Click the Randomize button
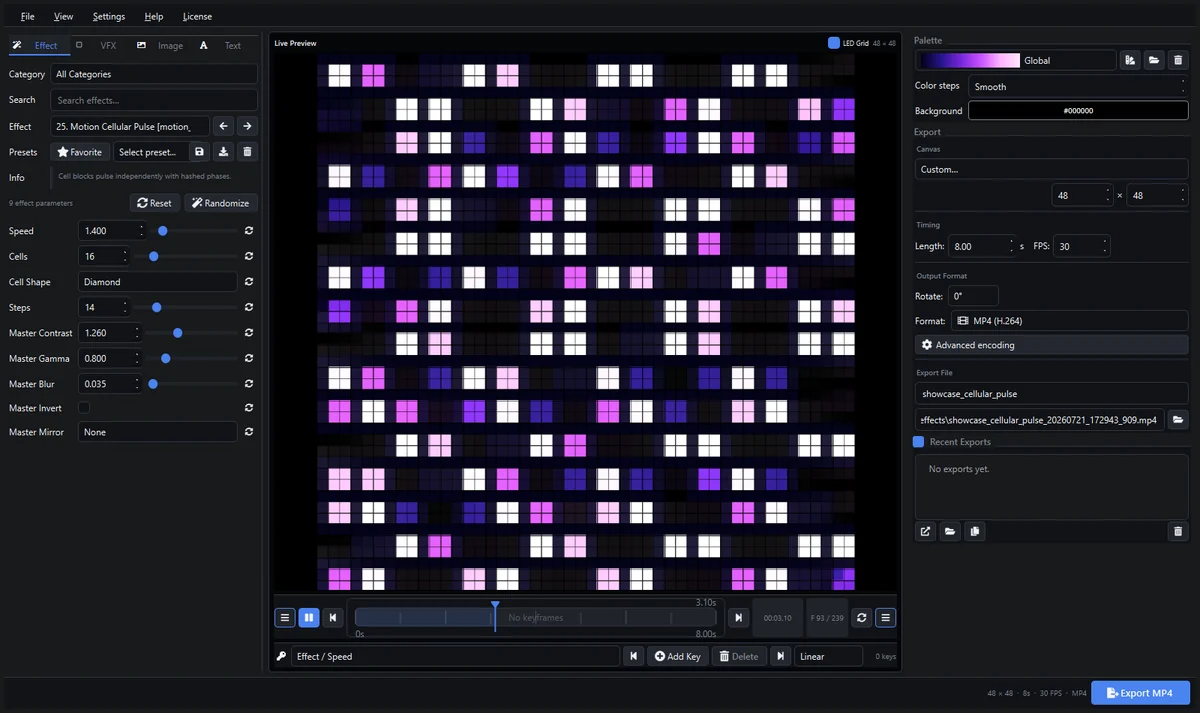 pos(220,203)
